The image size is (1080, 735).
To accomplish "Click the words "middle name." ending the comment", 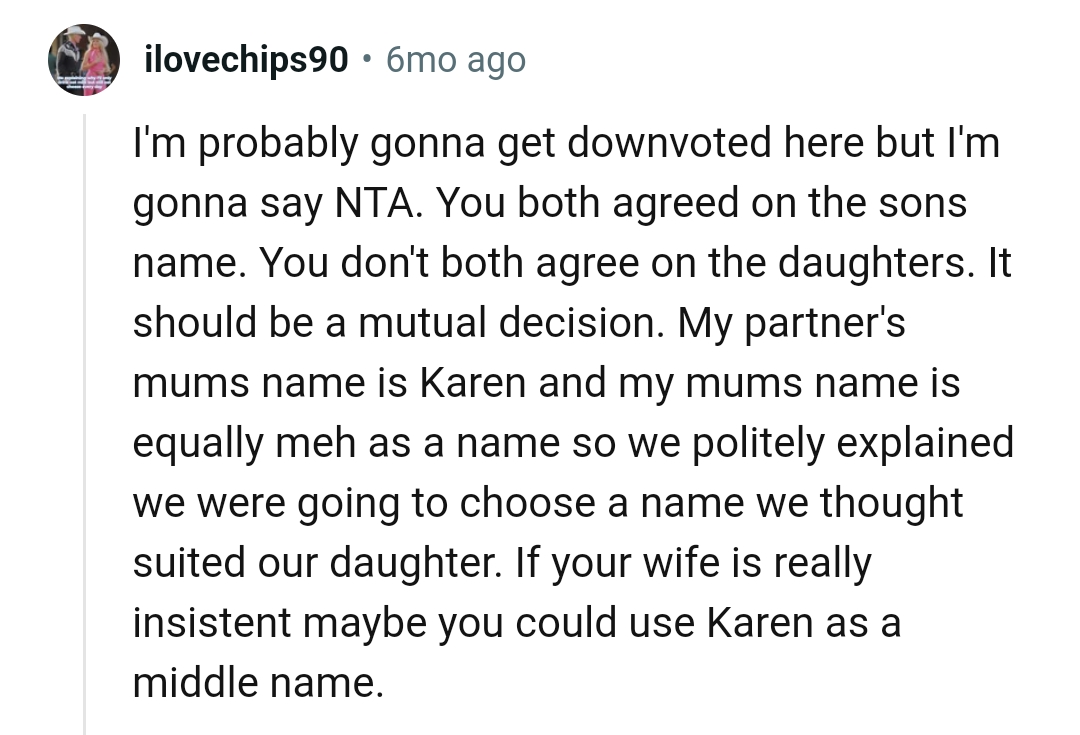I will [258, 684].
